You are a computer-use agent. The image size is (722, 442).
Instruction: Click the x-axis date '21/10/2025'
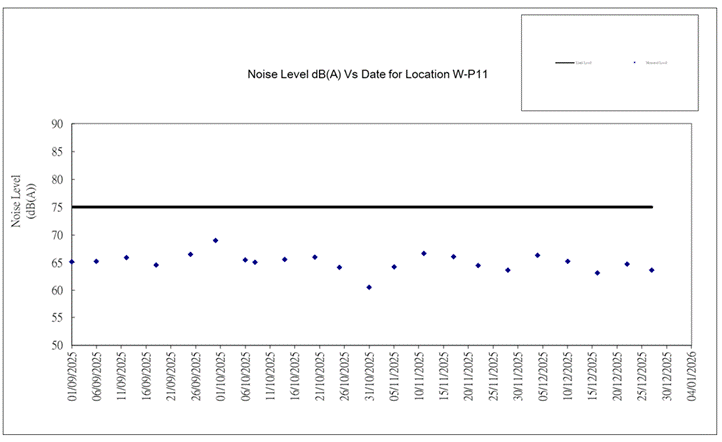pyautogui.click(x=320, y=376)
